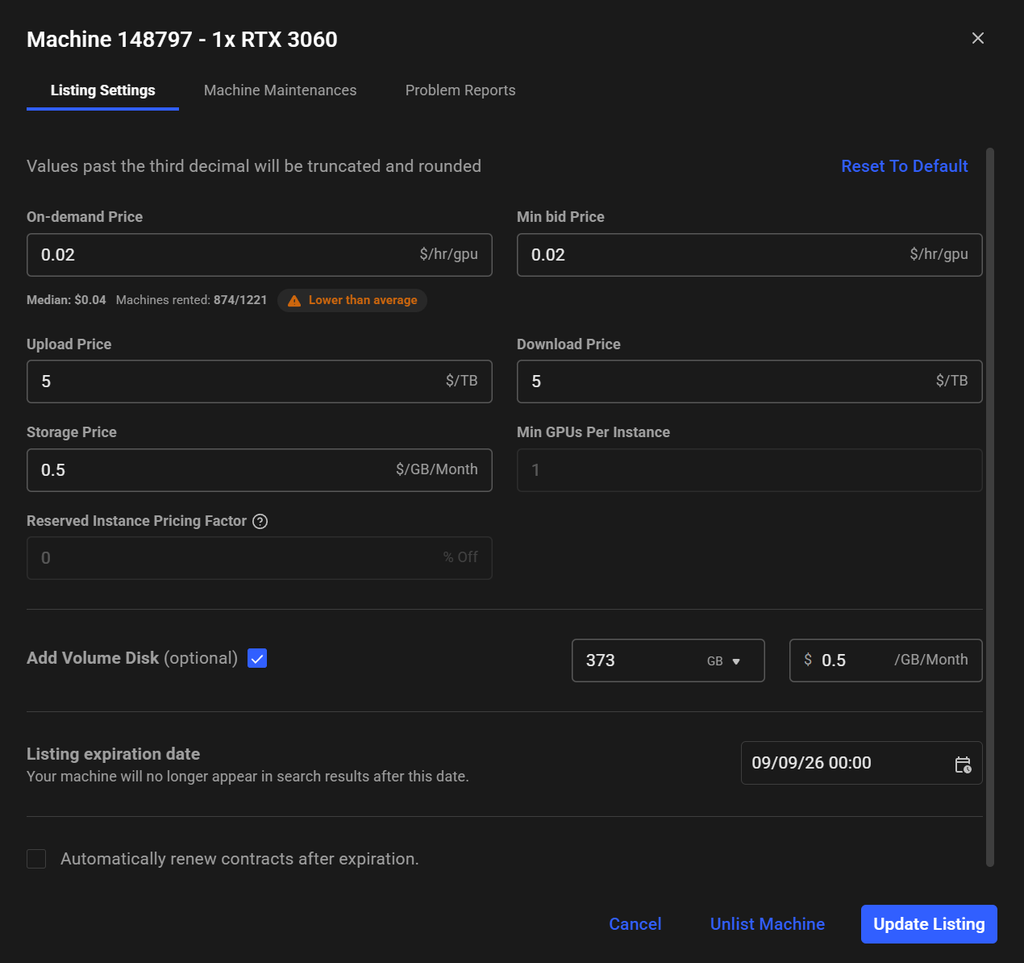1024x963 pixels.
Task: Click the 'Machines rented: 874/1221' text
Action: [x=191, y=300]
